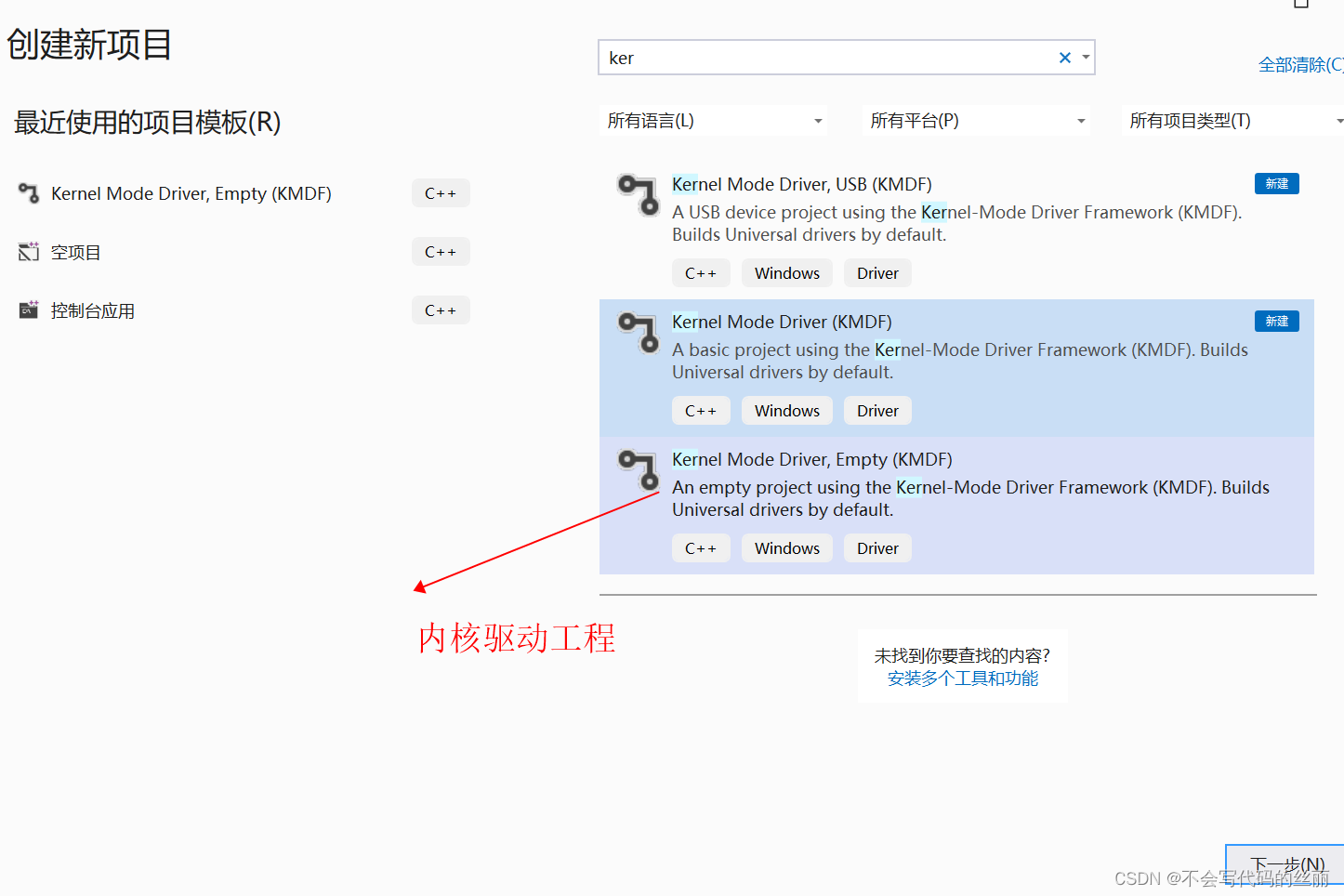Image resolution: width=1344 pixels, height=896 pixels.
Task: Click Windows tag under Empty KMDF result
Action: click(787, 548)
